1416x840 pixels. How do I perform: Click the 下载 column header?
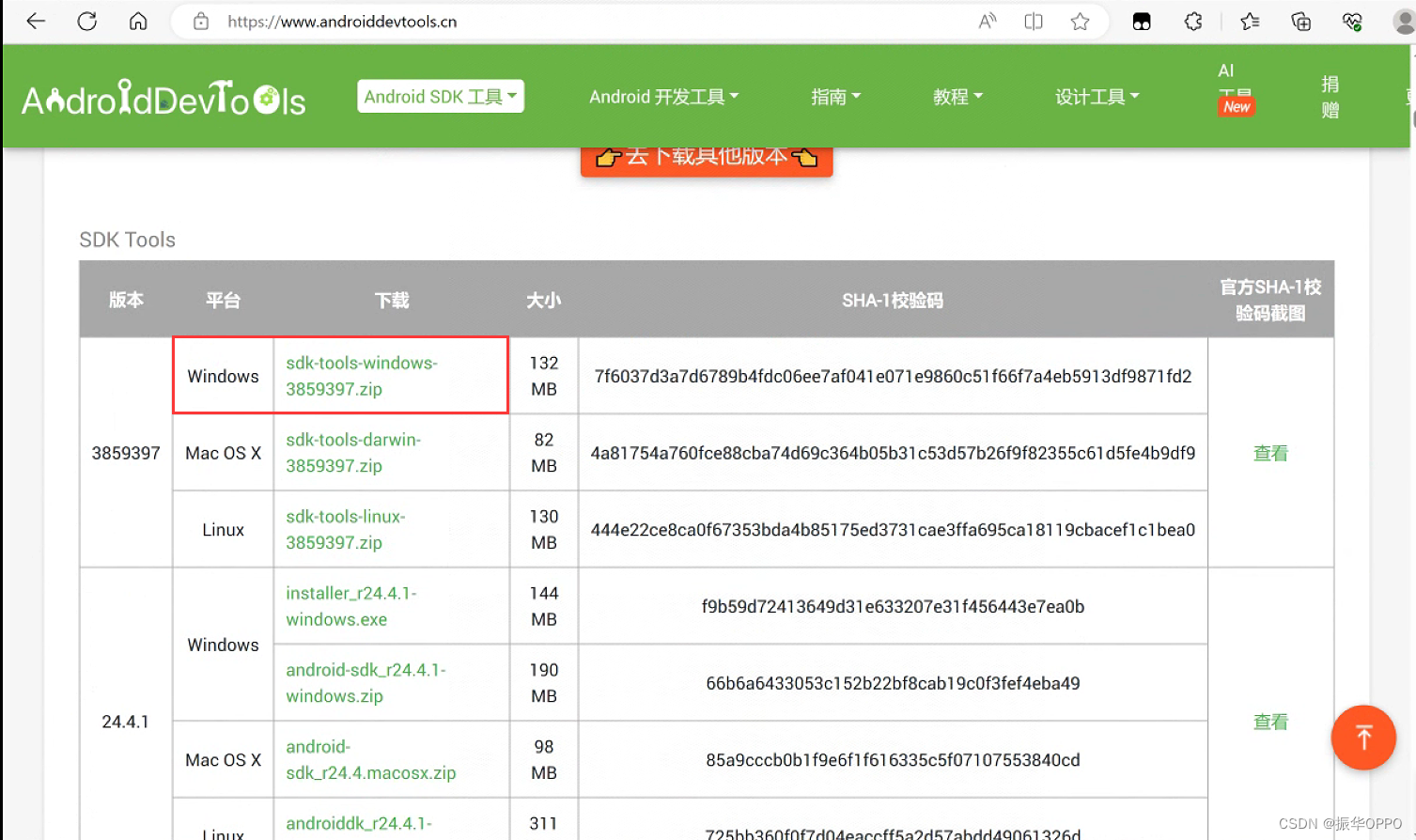[x=392, y=300]
